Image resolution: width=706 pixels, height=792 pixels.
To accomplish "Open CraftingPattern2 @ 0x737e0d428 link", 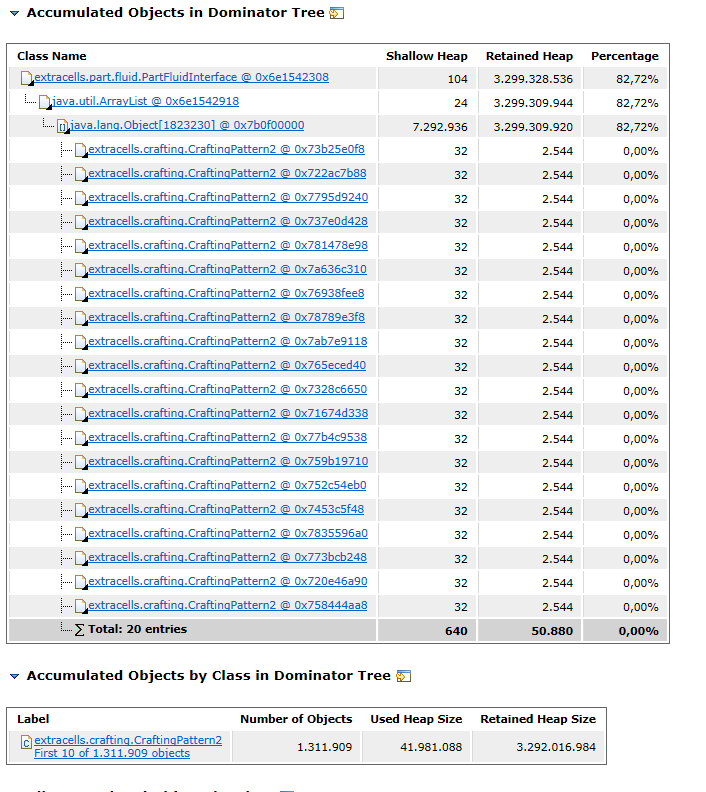I will point(228,221).
